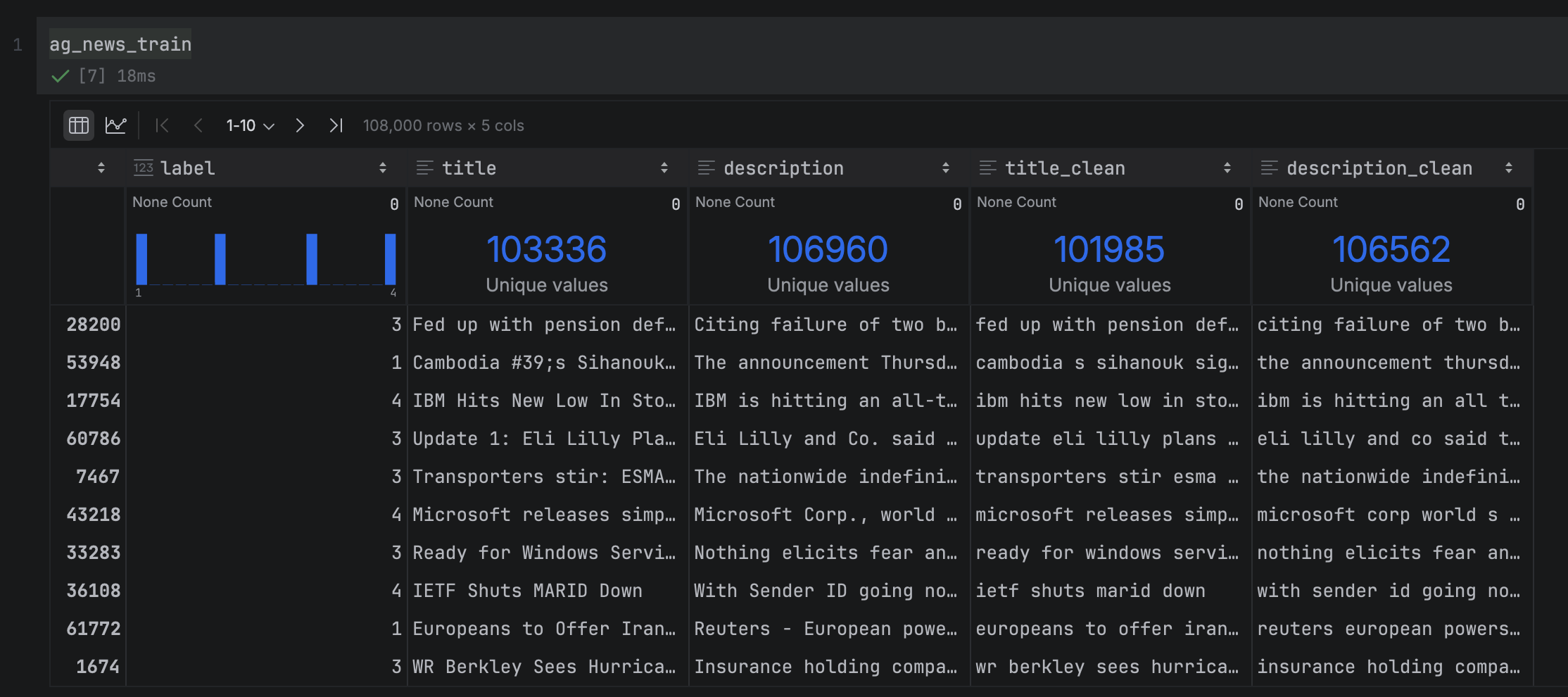This screenshot has height=697, width=1568.
Task: Jump to last page arrow
Action: (x=336, y=125)
